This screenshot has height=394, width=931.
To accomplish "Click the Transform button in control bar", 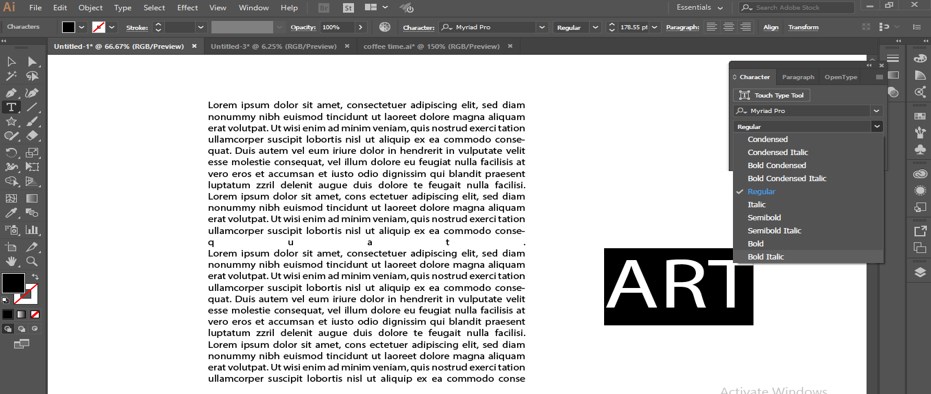I will (x=803, y=27).
